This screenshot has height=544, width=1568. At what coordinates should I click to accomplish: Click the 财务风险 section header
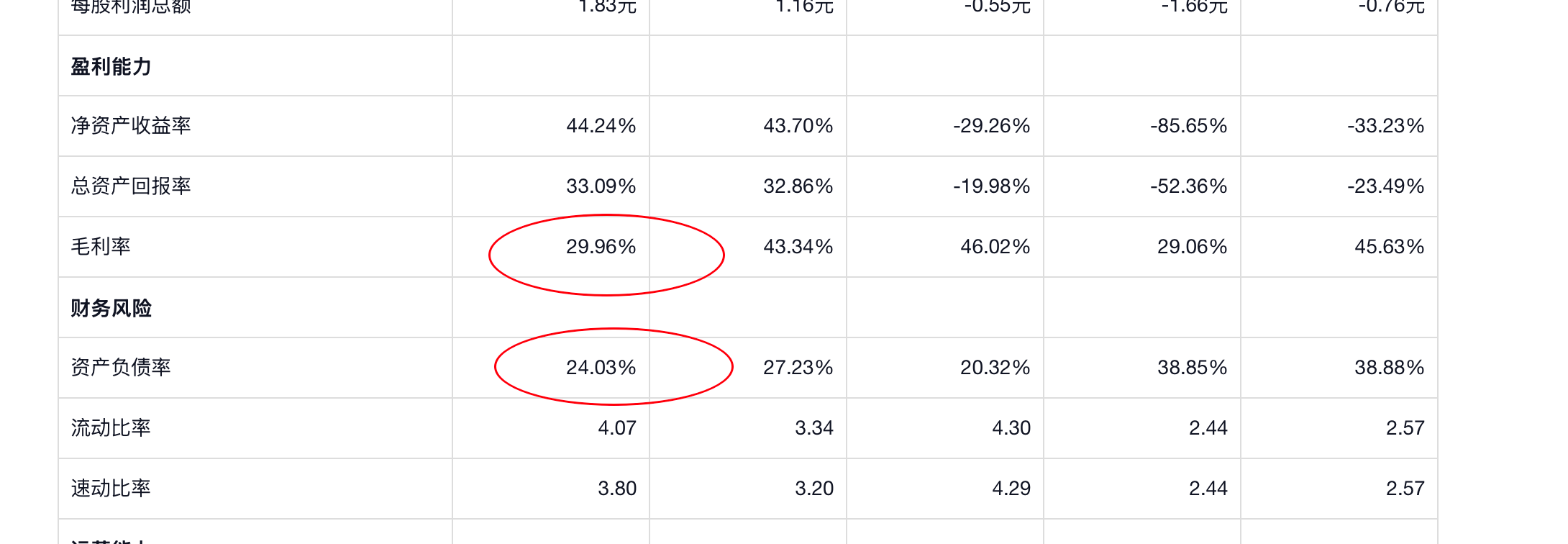pos(111,308)
